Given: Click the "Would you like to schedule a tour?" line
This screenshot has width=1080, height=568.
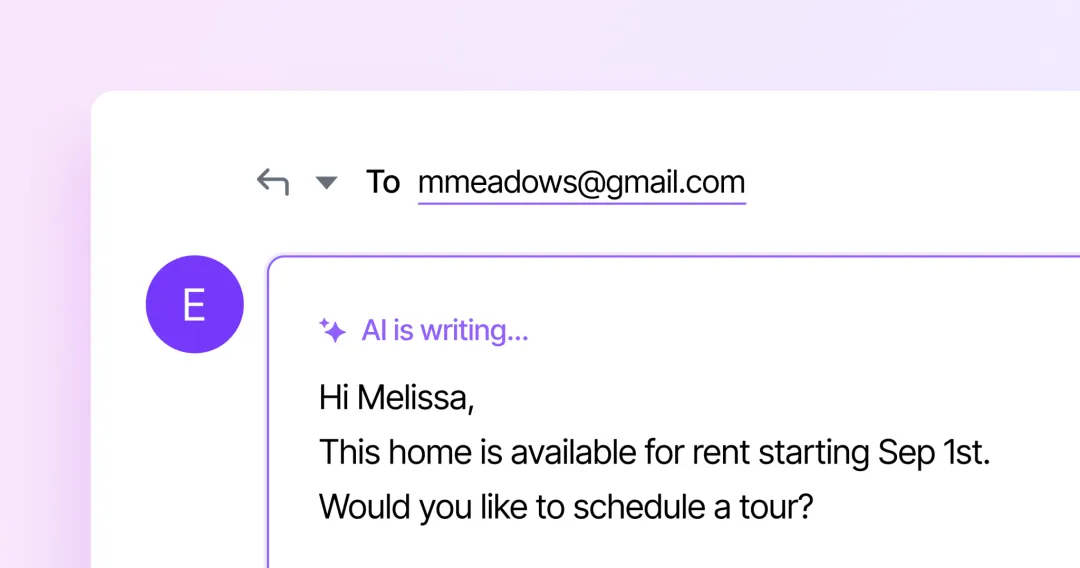Looking at the screenshot, I should click(566, 507).
